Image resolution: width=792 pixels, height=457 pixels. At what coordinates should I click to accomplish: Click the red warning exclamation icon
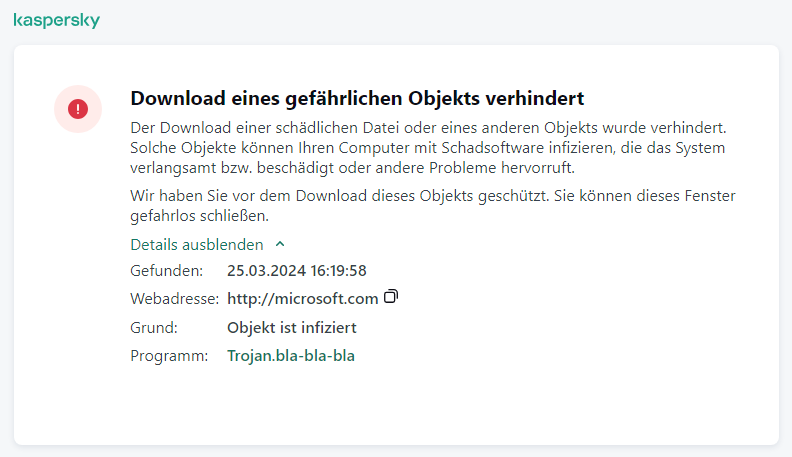coord(78,108)
